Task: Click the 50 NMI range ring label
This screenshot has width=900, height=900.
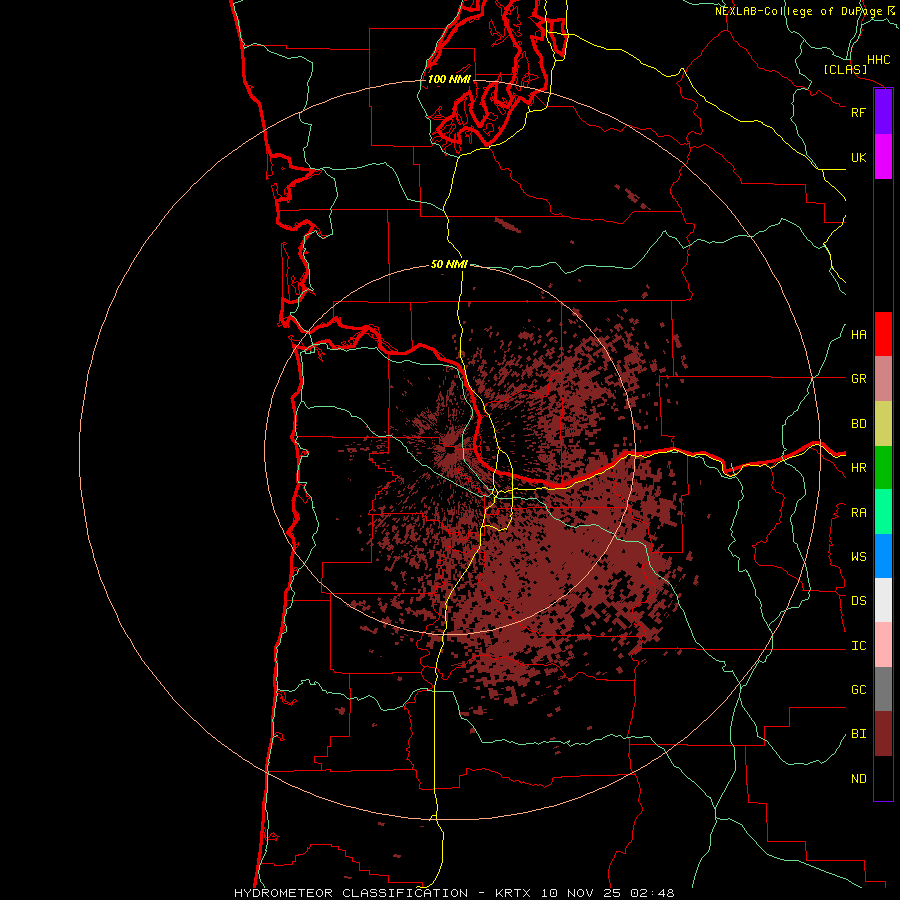Action: click(x=449, y=265)
